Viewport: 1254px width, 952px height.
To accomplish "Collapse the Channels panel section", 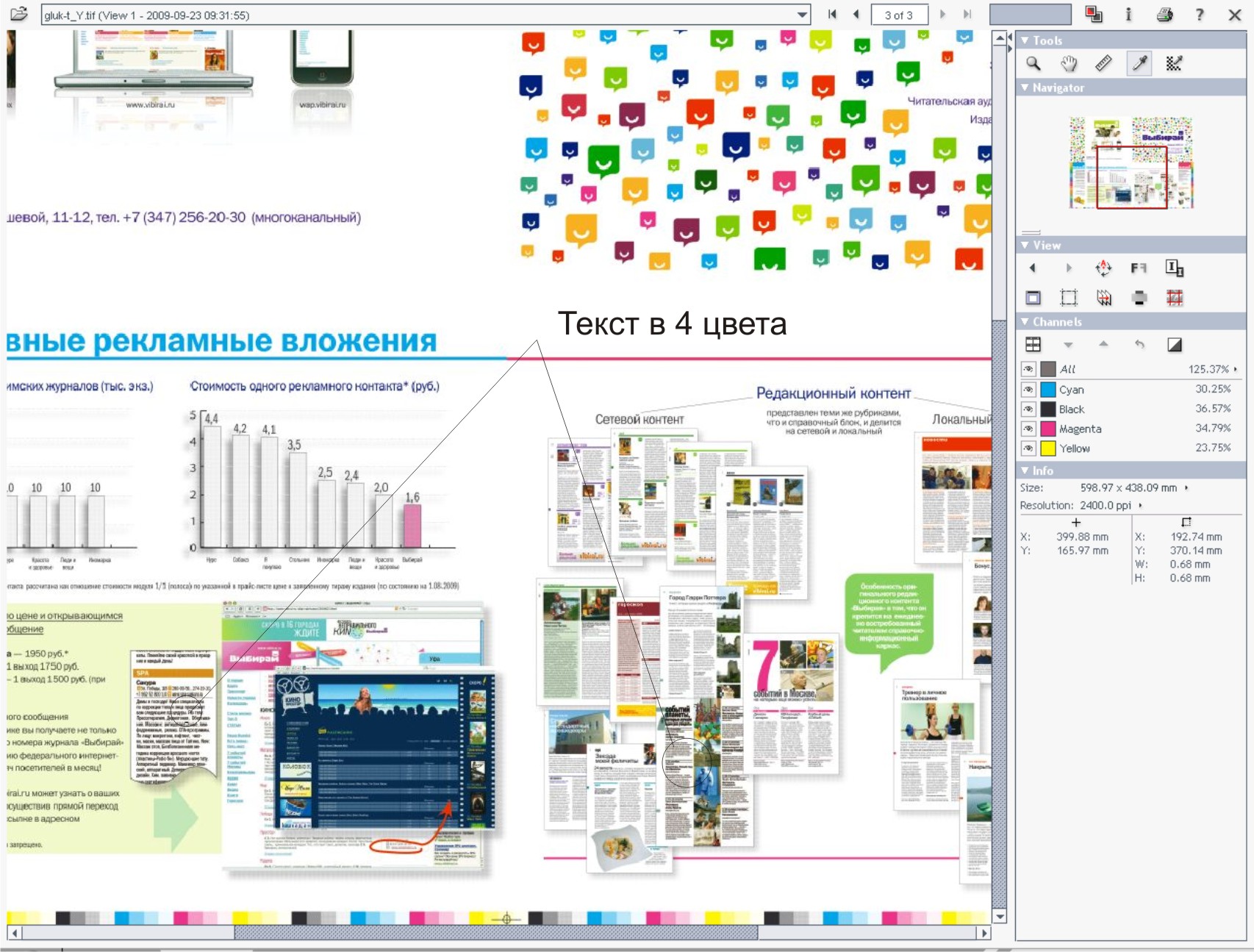I will point(1025,321).
